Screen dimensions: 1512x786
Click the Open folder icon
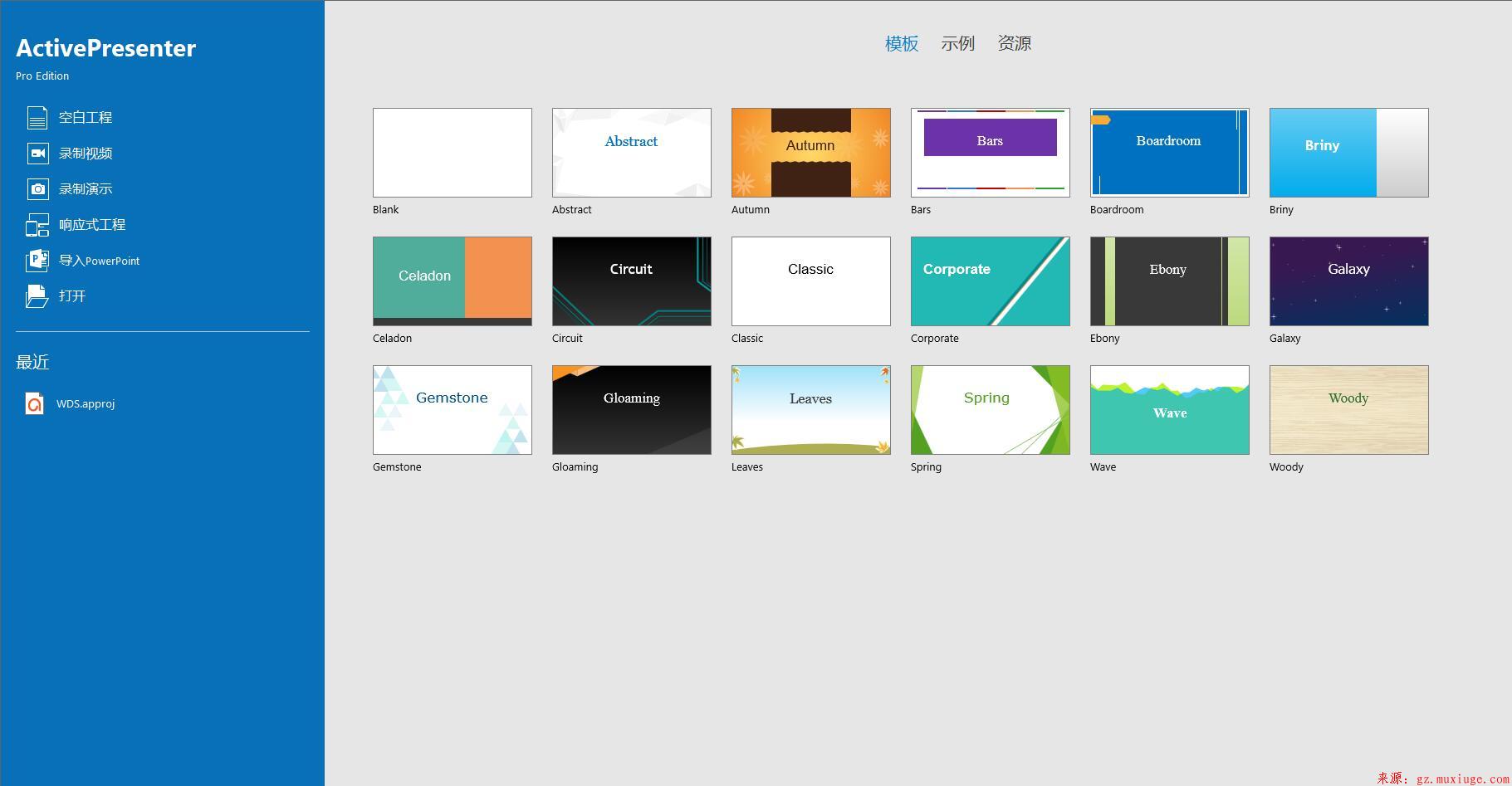tap(37, 296)
